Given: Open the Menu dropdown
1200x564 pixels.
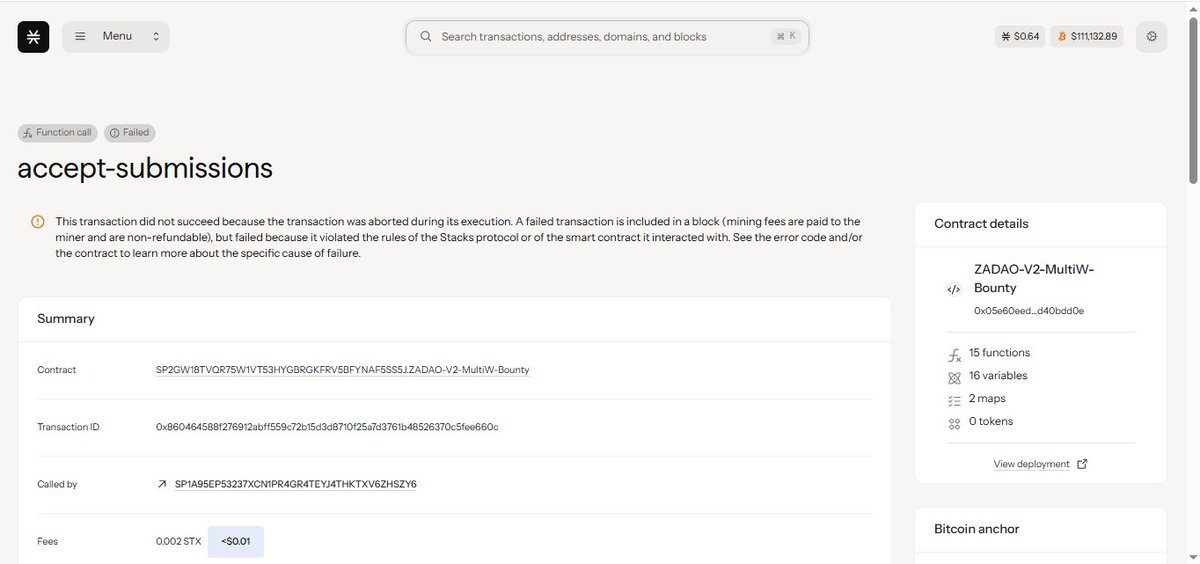Looking at the screenshot, I should tap(115, 36).
